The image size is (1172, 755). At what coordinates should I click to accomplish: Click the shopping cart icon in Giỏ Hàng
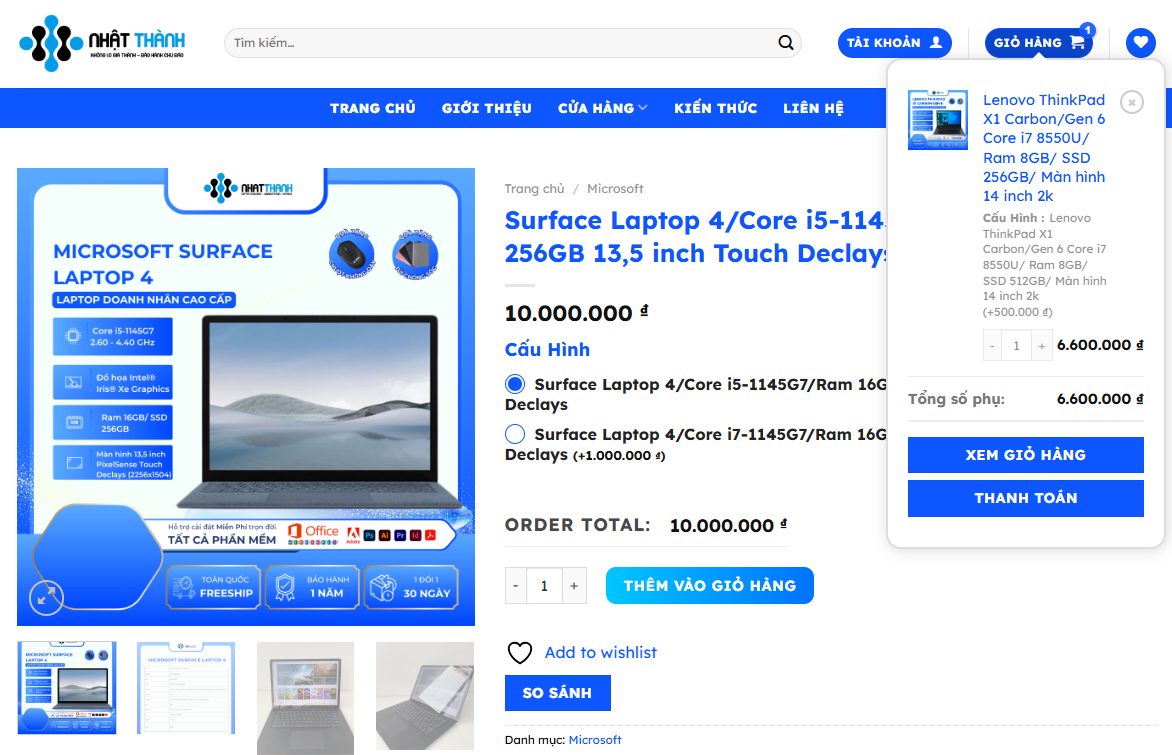(1077, 43)
